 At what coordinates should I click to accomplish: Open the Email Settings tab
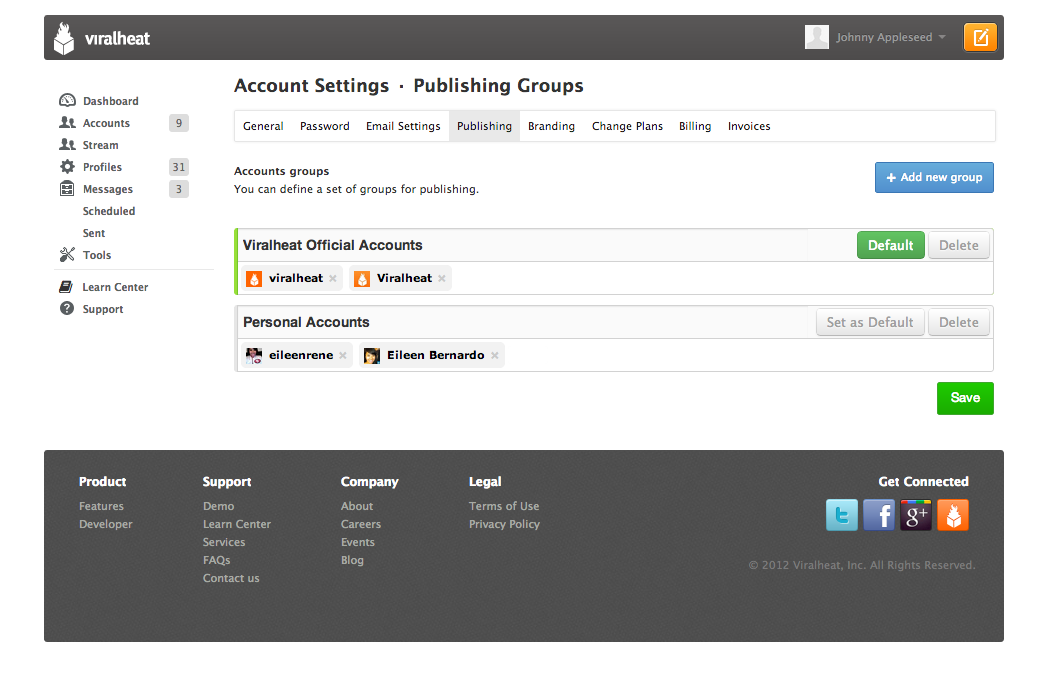(403, 126)
